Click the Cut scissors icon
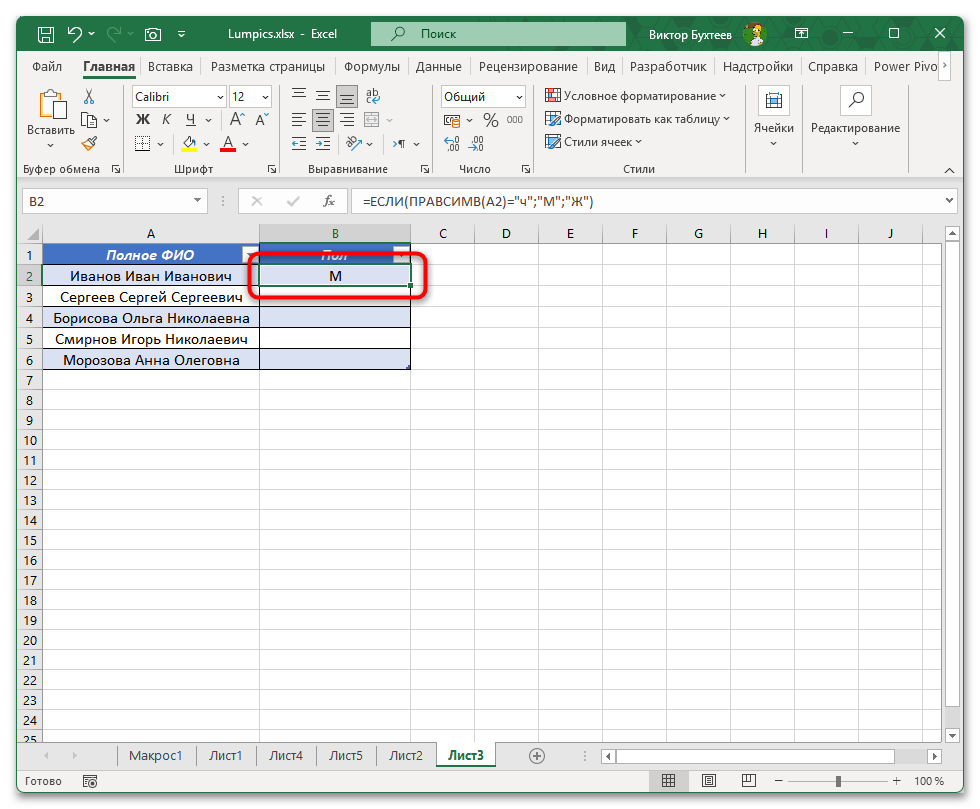The image size is (980, 809). coord(89,97)
